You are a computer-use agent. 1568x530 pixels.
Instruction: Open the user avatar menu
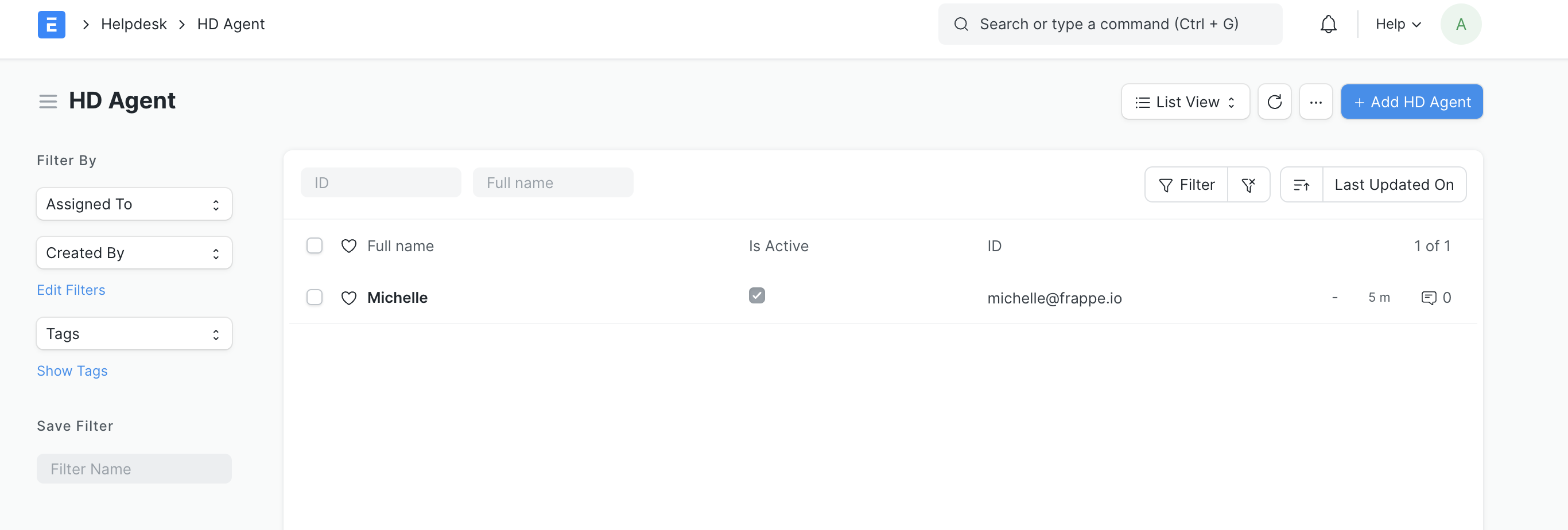(1461, 24)
